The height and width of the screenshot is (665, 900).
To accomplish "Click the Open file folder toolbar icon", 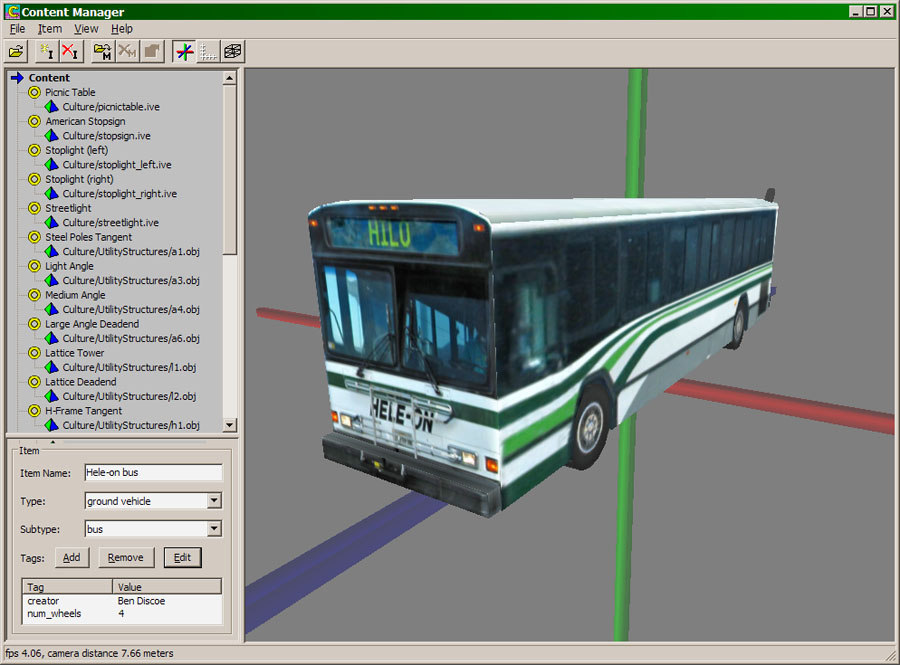I will 16,51.
